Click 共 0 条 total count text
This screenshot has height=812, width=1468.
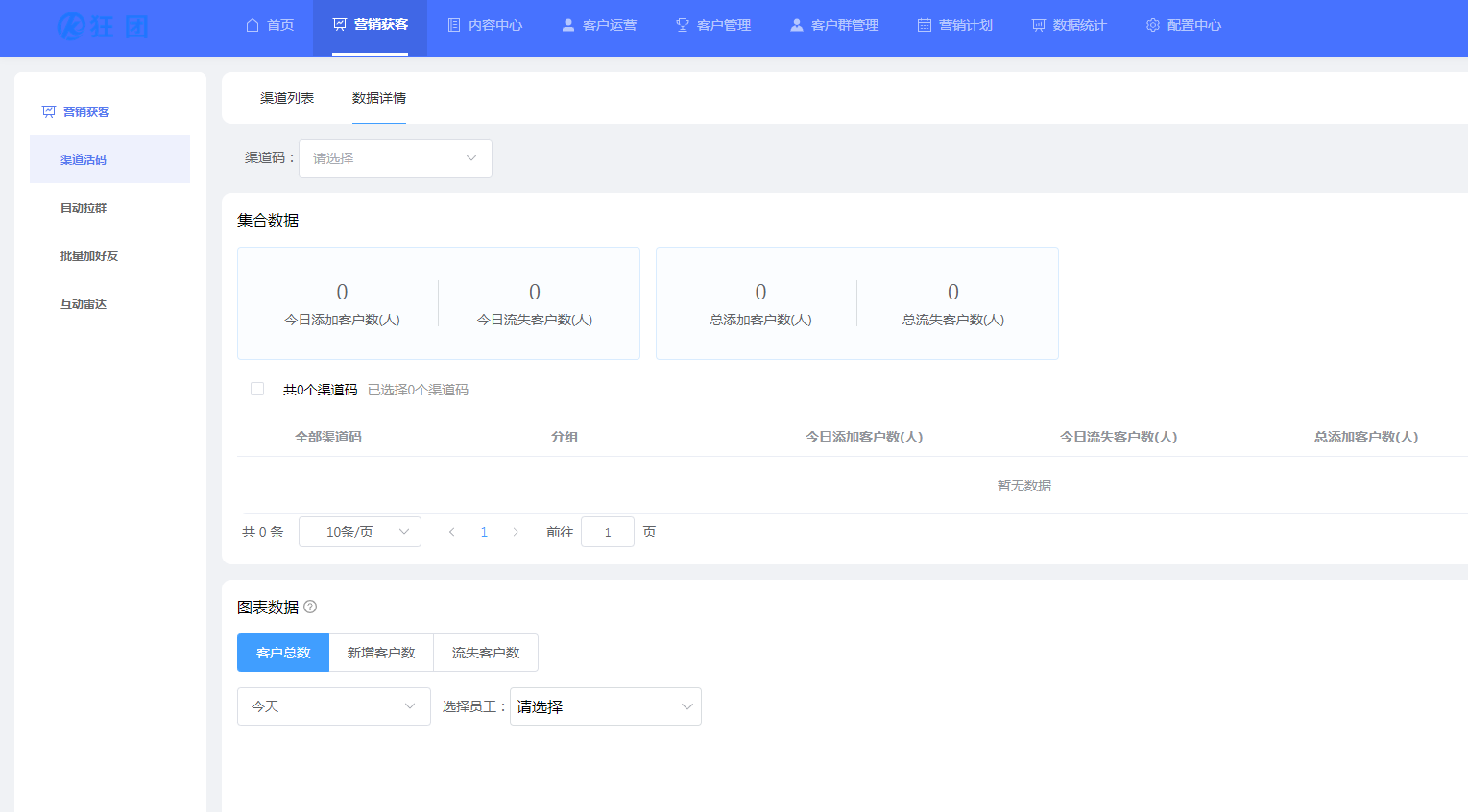coord(263,532)
